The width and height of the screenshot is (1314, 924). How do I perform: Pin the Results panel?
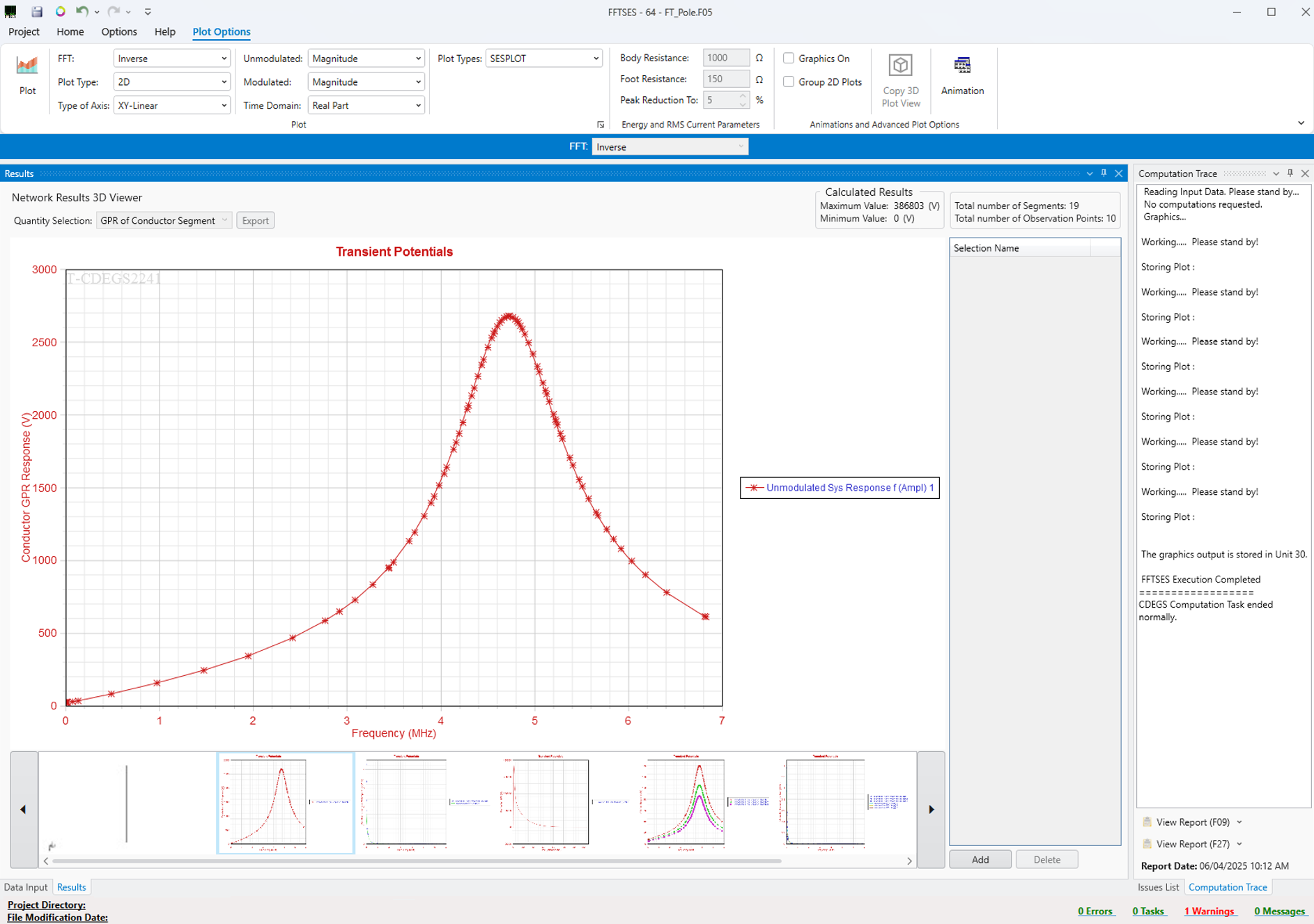click(1104, 174)
